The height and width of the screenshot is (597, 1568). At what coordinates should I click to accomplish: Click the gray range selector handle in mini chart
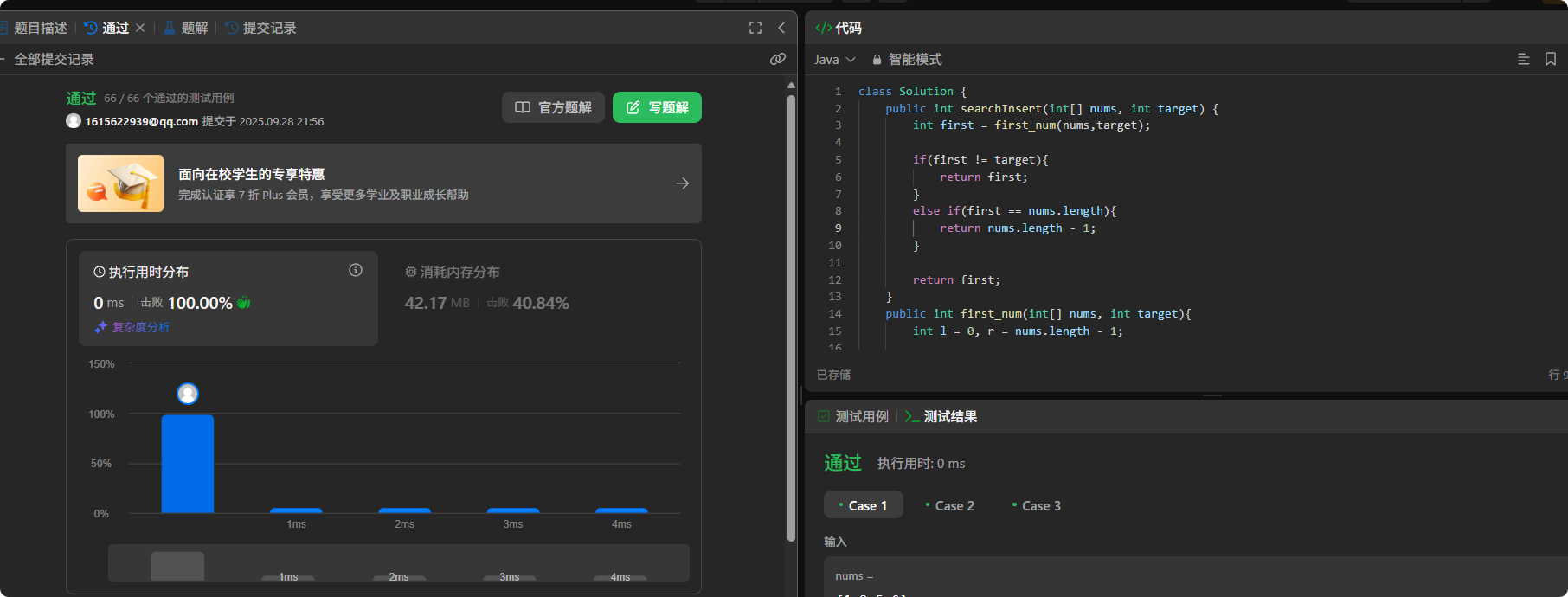coord(177,566)
